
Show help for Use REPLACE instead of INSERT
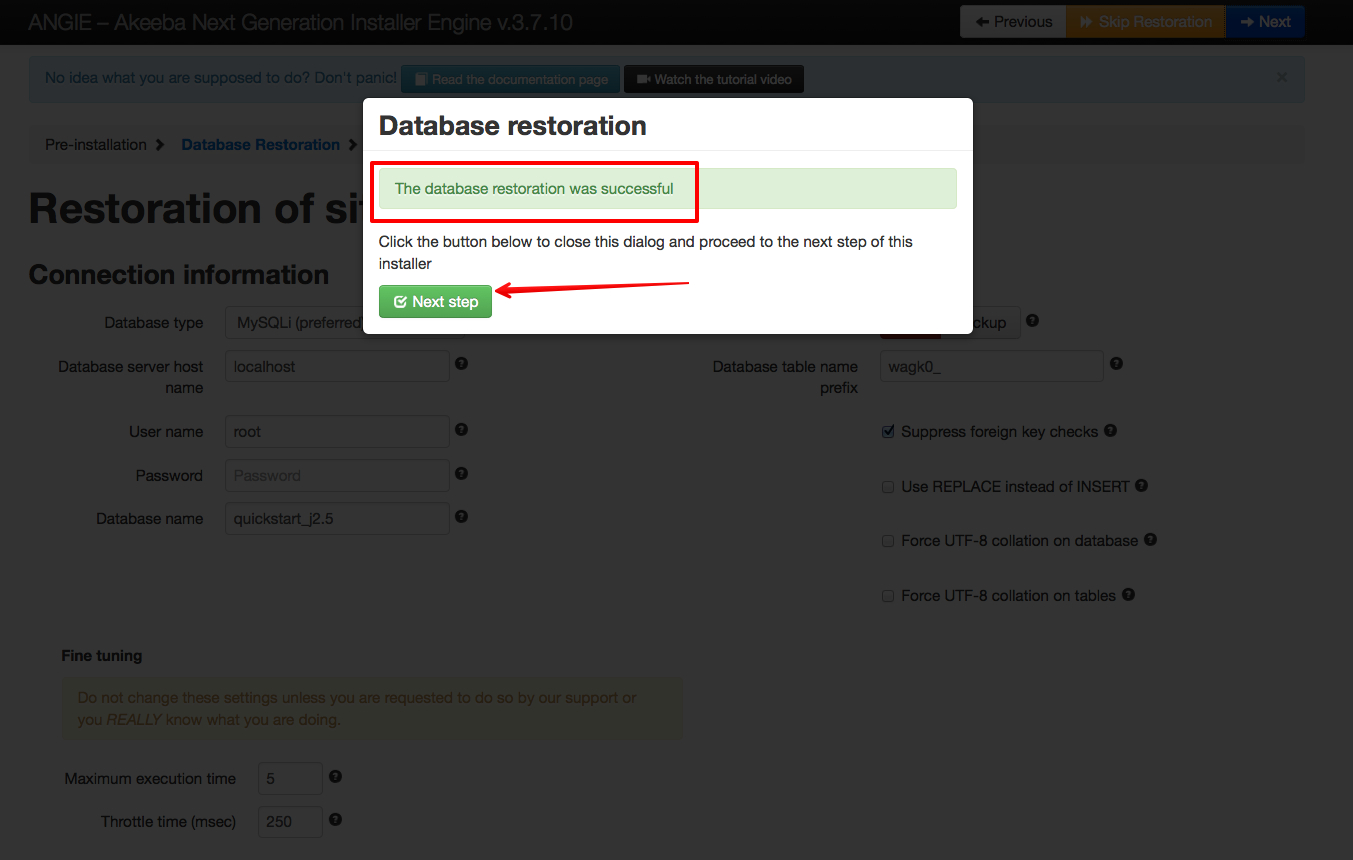(1141, 485)
